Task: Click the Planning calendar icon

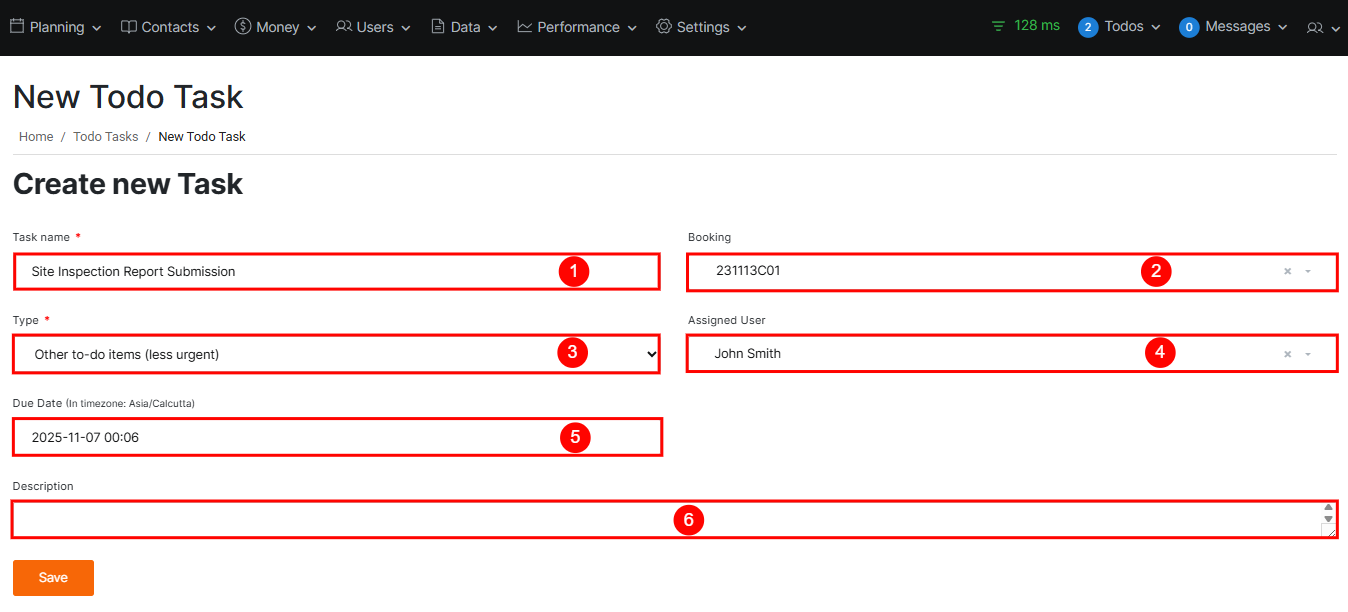Action: (x=17, y=27)
